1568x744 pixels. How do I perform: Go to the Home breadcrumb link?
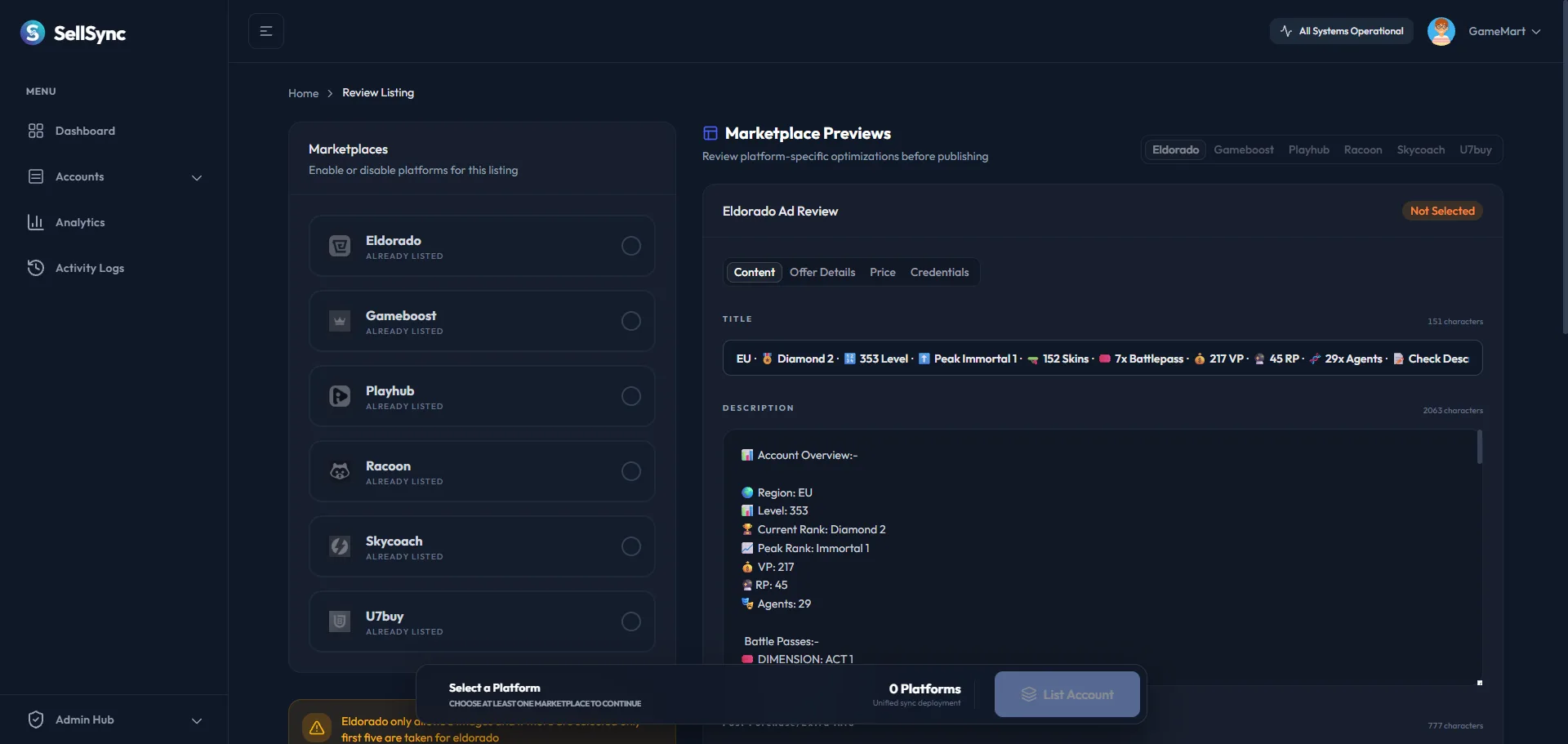point(303,93)
